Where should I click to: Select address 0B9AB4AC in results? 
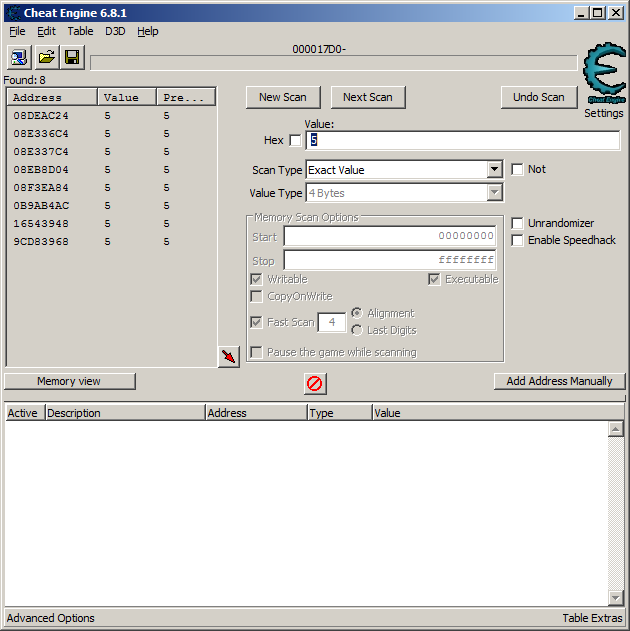[x=41, y=206]
